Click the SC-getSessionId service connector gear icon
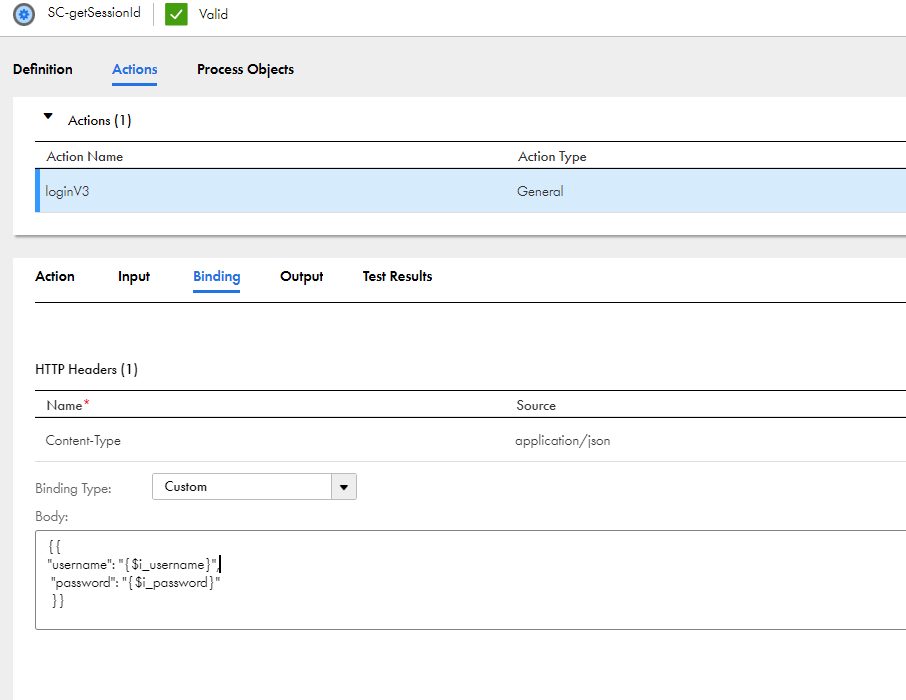The height and width of the screenshot is (700, 906). 24,14
